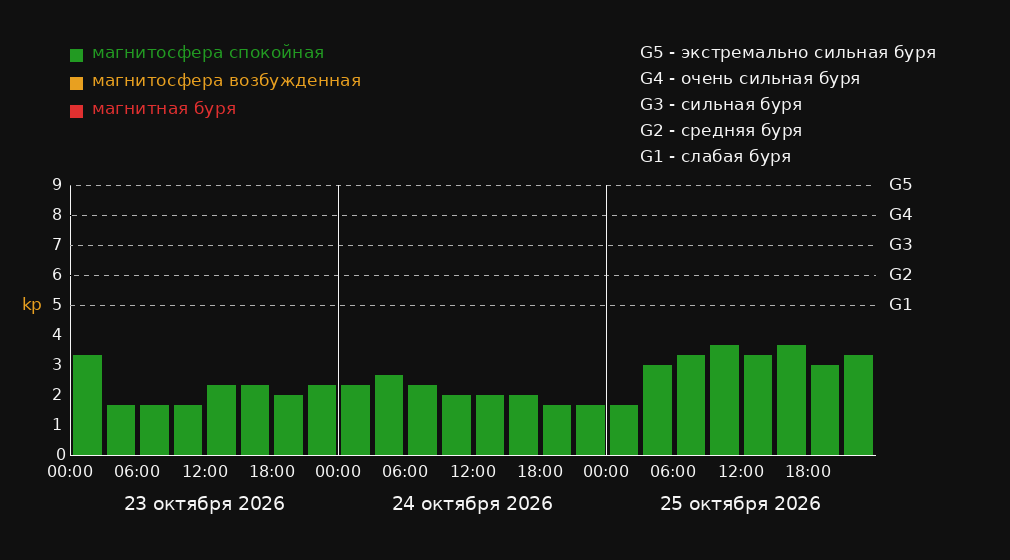The image size is (1010, 560).
Task: Click the y-axis value 7
Action: 57,245
